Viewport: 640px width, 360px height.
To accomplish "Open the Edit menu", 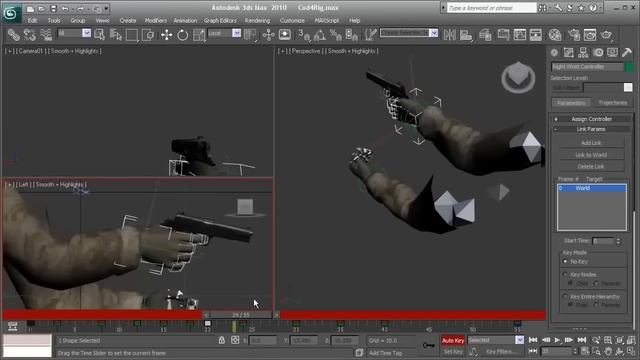I will coord(33,20).
